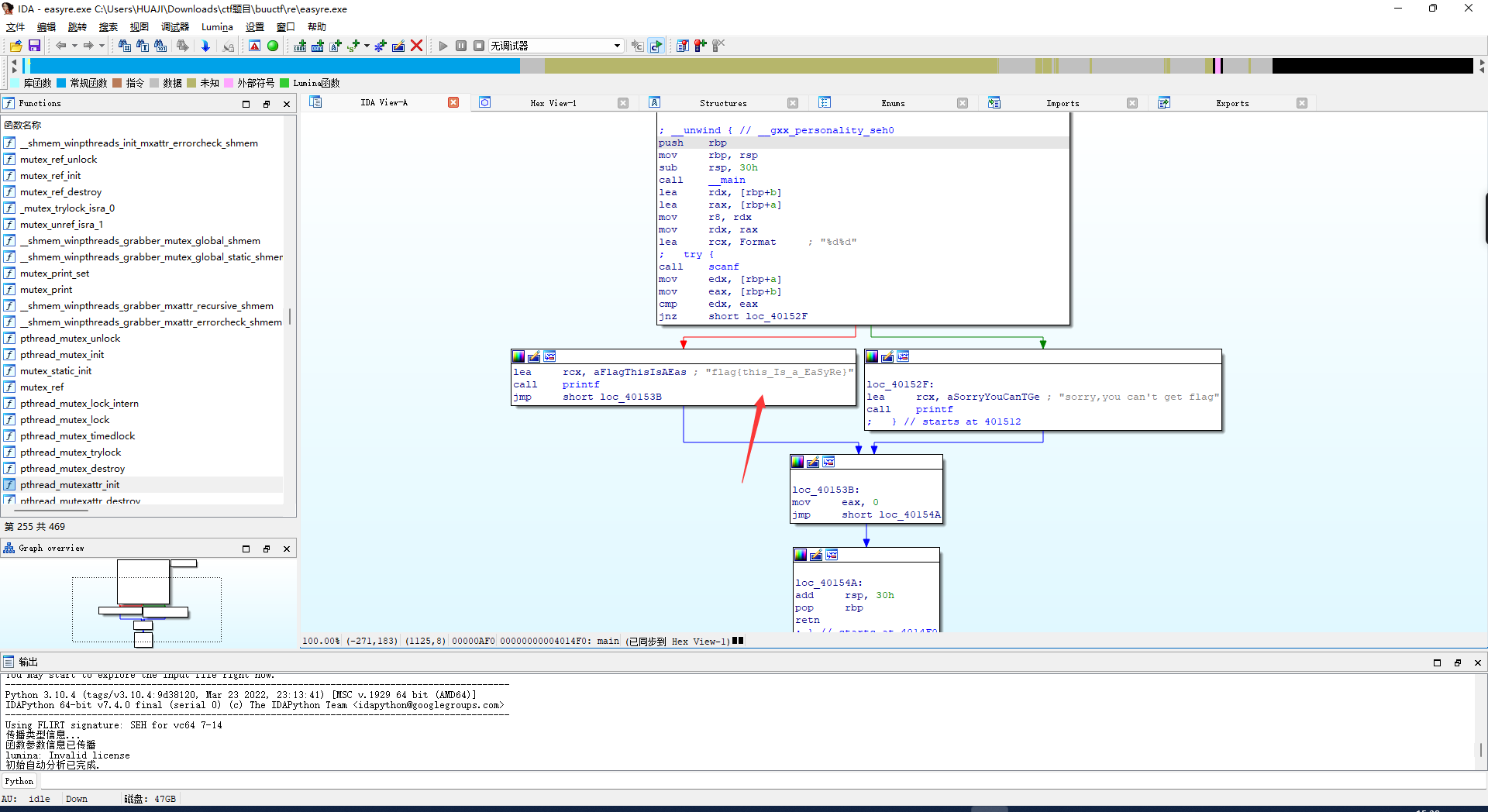Close the IDA View-A tab
This screenshot has height=812, width=1488.
(x=453, y=102)
